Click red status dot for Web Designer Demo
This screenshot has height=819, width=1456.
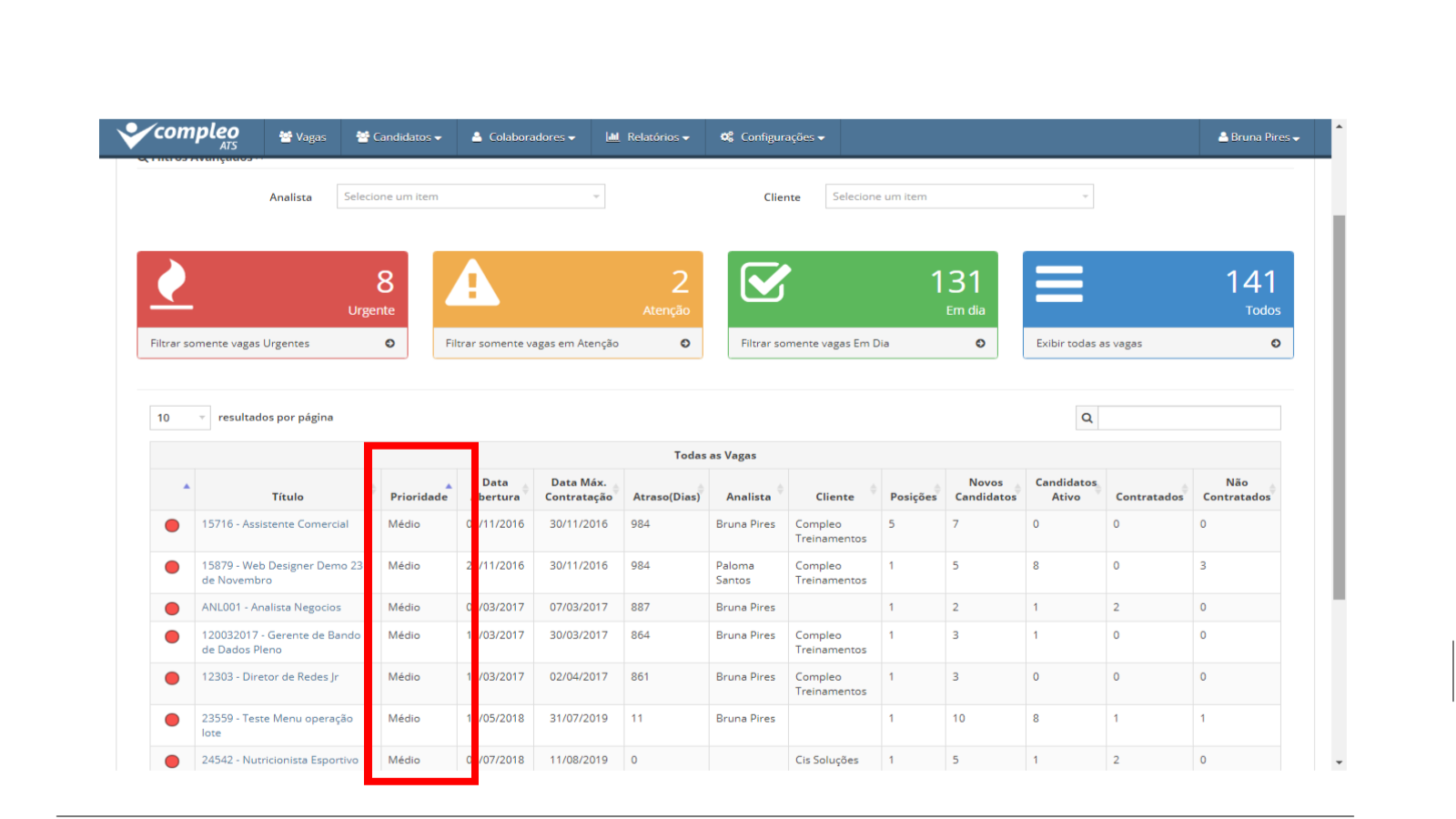click(x=172, y=567)
